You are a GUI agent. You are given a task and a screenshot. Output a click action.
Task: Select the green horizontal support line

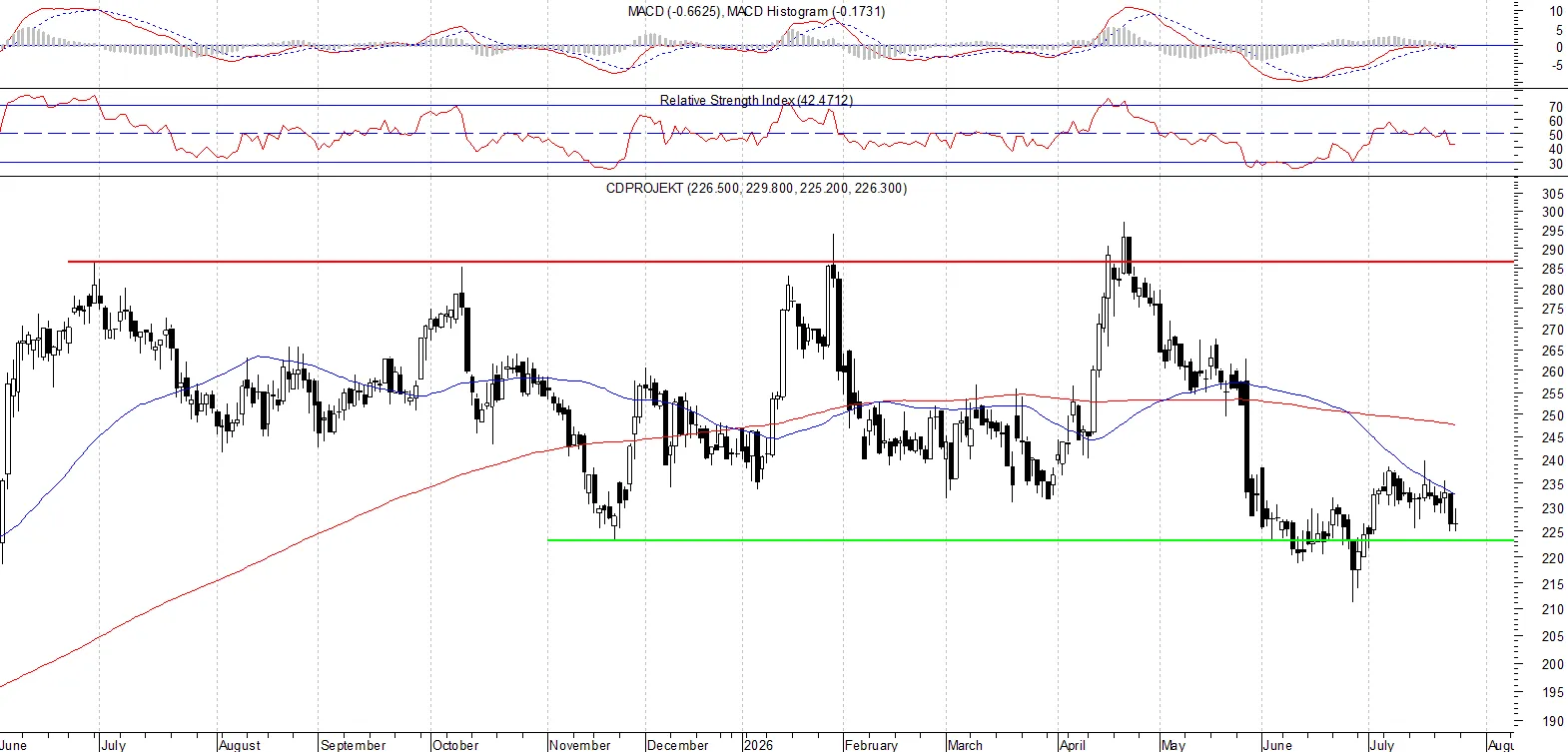click(1031, 540)
